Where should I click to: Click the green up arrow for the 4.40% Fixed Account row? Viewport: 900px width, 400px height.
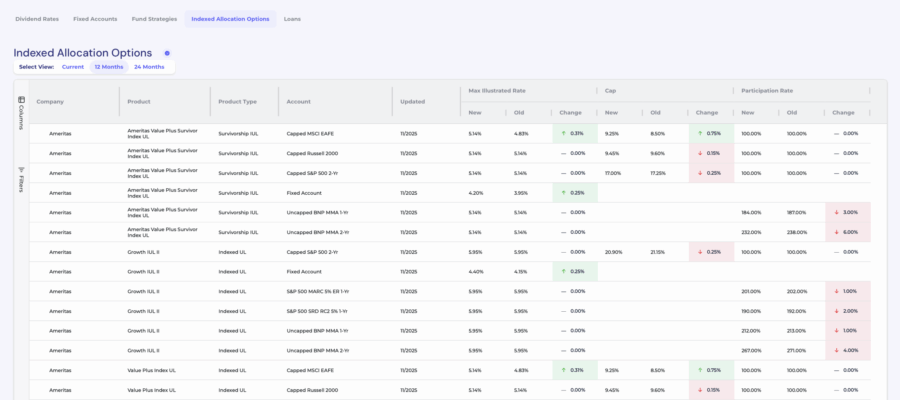point(564,271)
